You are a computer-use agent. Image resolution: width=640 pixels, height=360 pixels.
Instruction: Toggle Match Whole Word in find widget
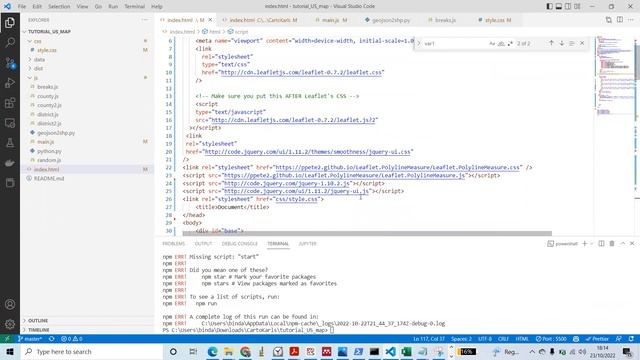[501, 43]
